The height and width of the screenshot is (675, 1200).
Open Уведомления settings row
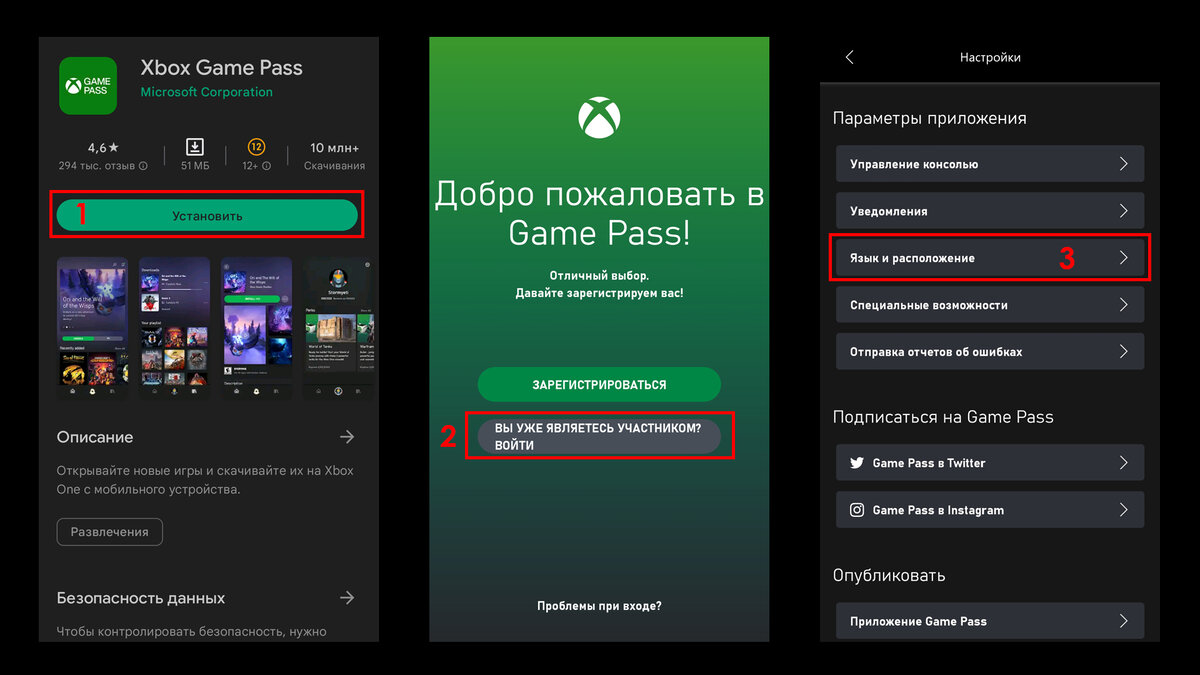point(990,211)
